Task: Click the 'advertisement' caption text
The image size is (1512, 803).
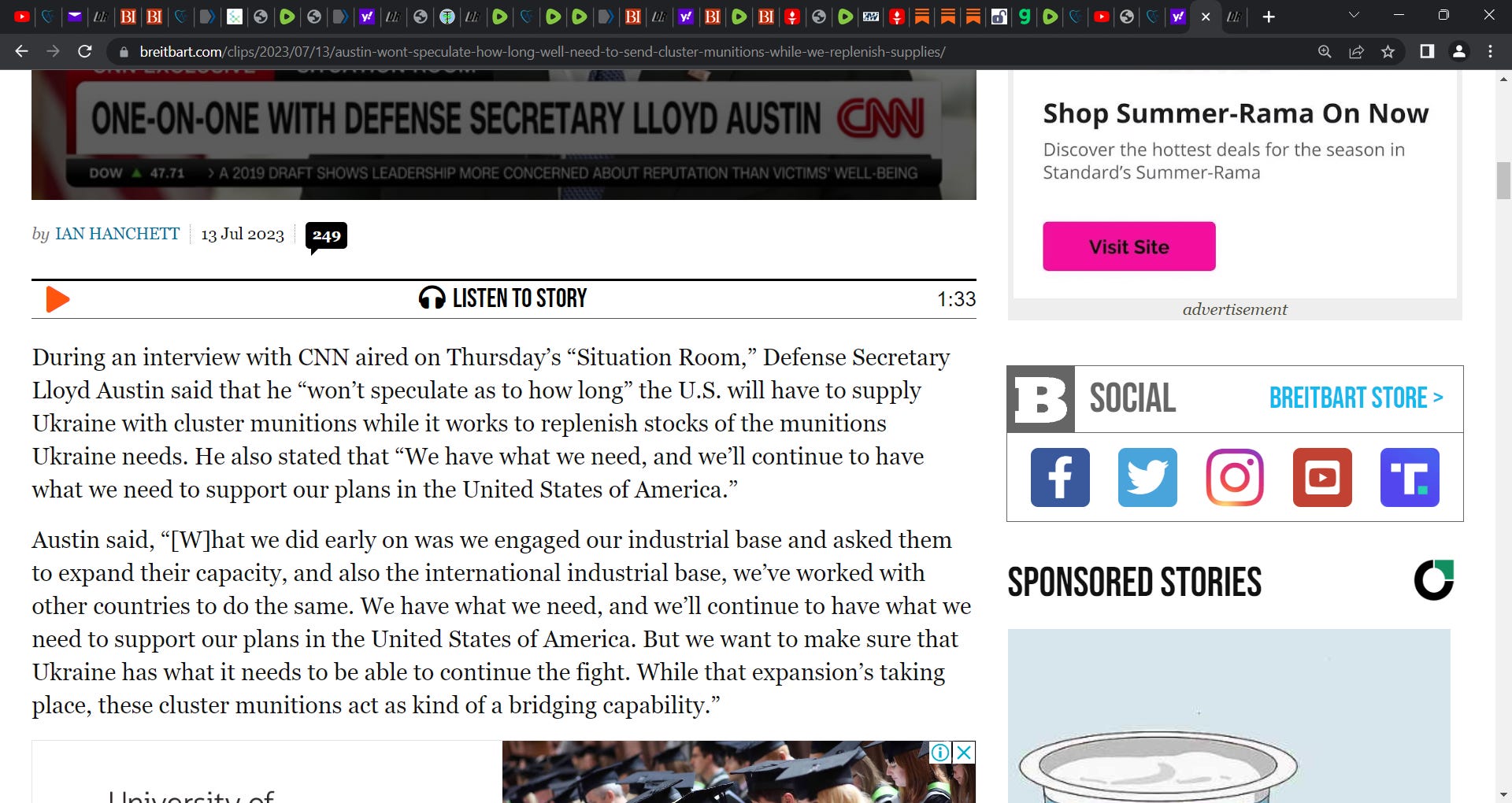Action: [x=1235, y=309]
